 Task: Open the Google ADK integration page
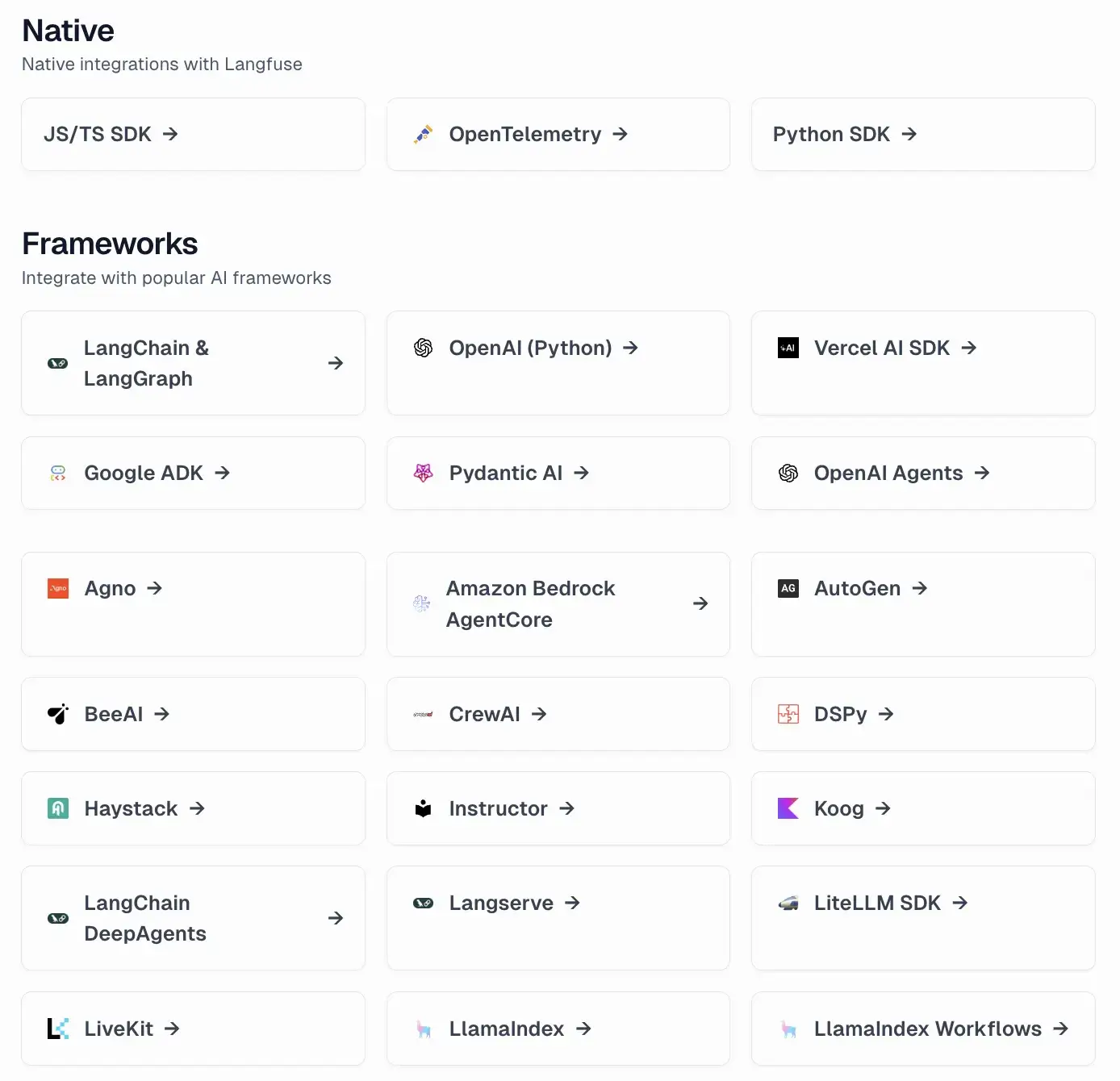pos(144,474)
